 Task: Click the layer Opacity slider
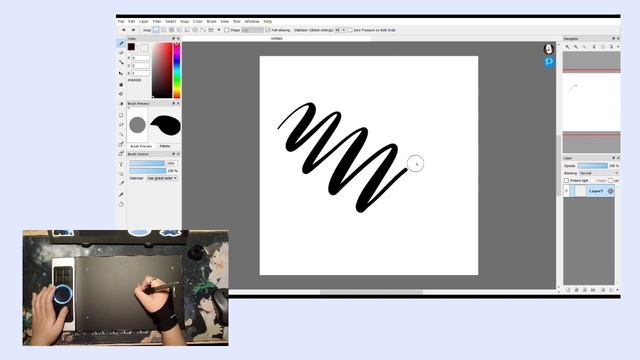(593, 166)
